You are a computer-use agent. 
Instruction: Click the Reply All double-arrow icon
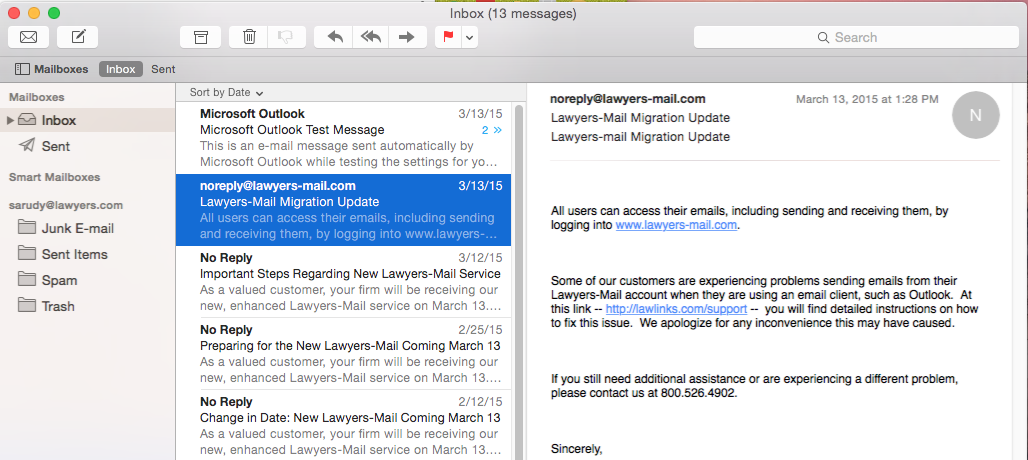(x=371, y=37)
